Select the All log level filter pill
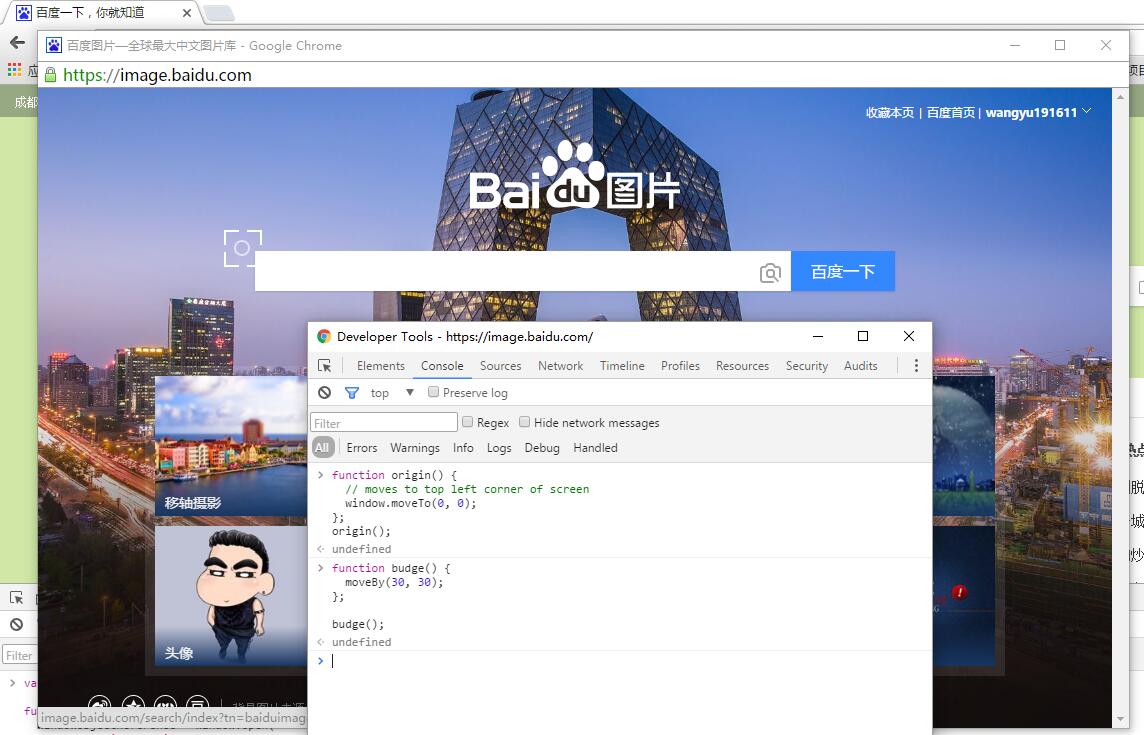Viewport: 1144px width, 735px height. [x=322, y=447]
